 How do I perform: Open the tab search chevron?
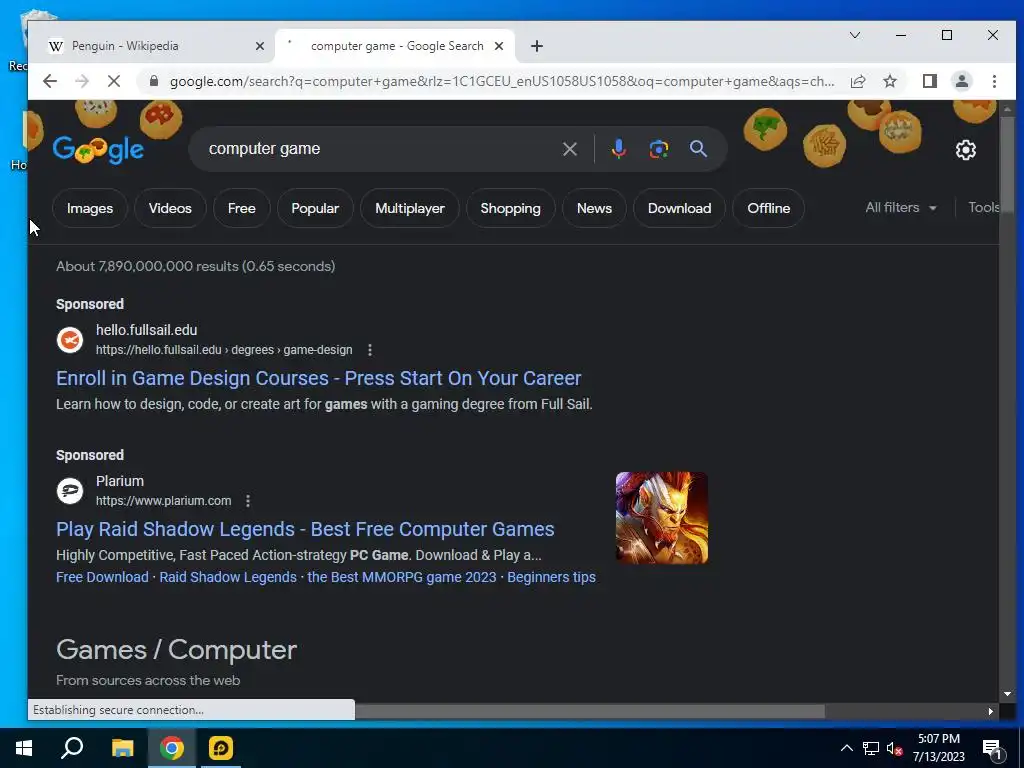(854, 35)
